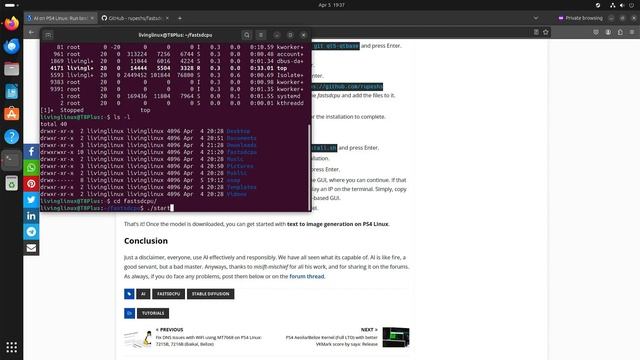Screen dimensions: 640x360
Task: Share article on Twitter
Action: [x=31, y=200]
